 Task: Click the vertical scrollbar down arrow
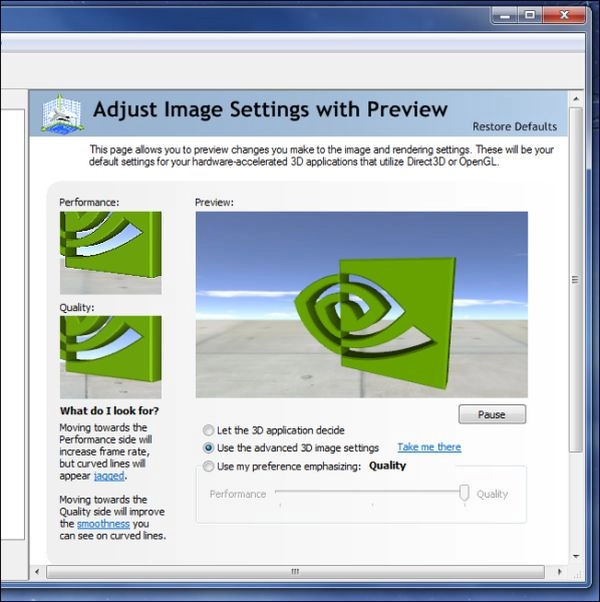point(576,556)
